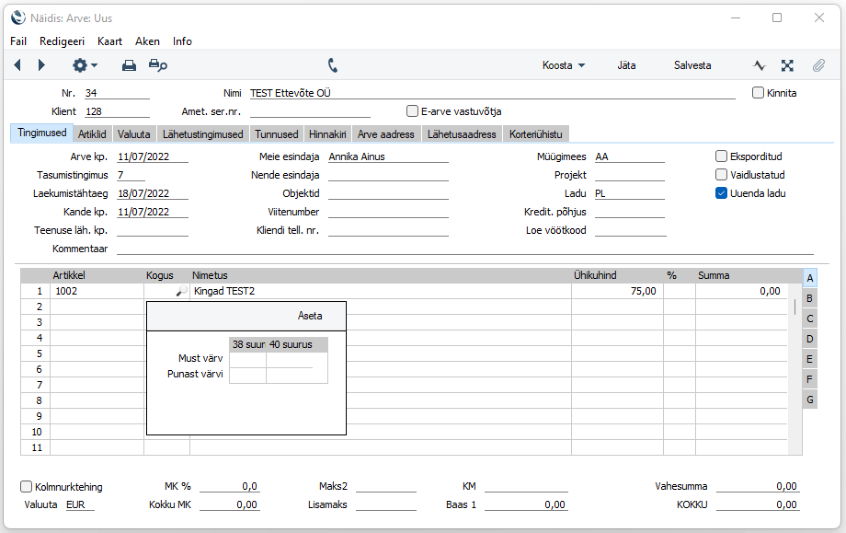Click Aseta in variety popup
846x533 pixels.
click(x=310, y=316)
